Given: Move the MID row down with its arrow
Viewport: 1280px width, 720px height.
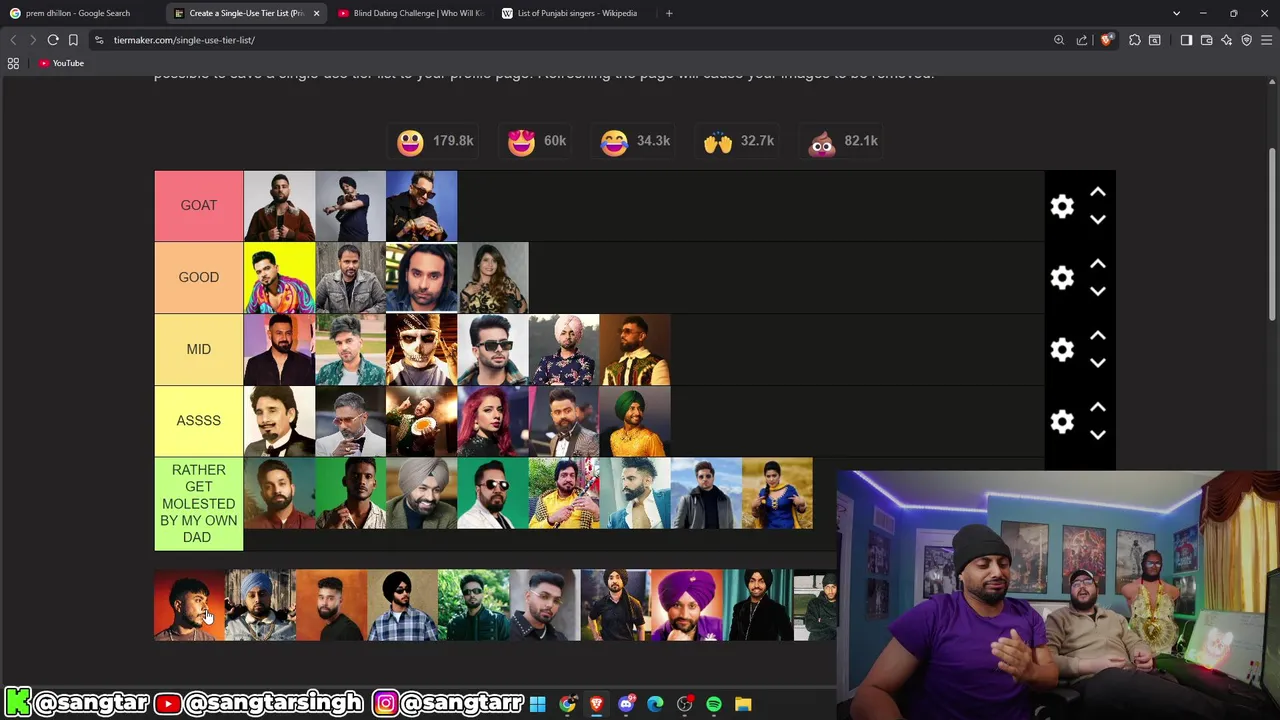Looking at the screenshot, I should [1098, 363].
